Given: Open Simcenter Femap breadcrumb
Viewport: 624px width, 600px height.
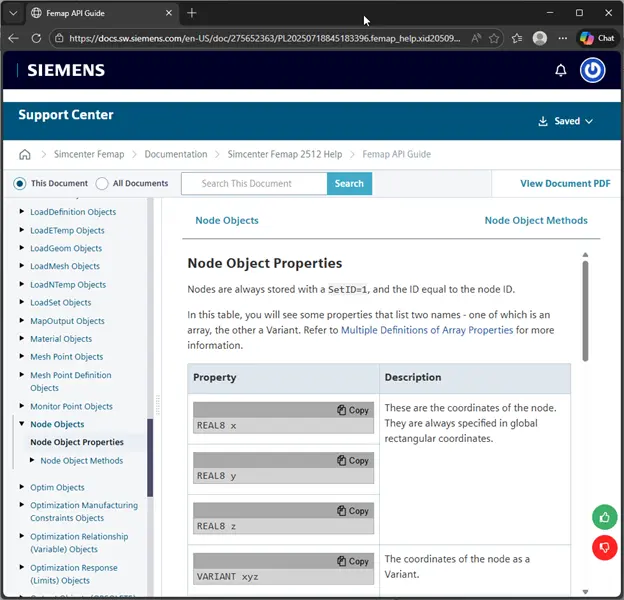Looking at the screenshot, I should pos(89,154).
